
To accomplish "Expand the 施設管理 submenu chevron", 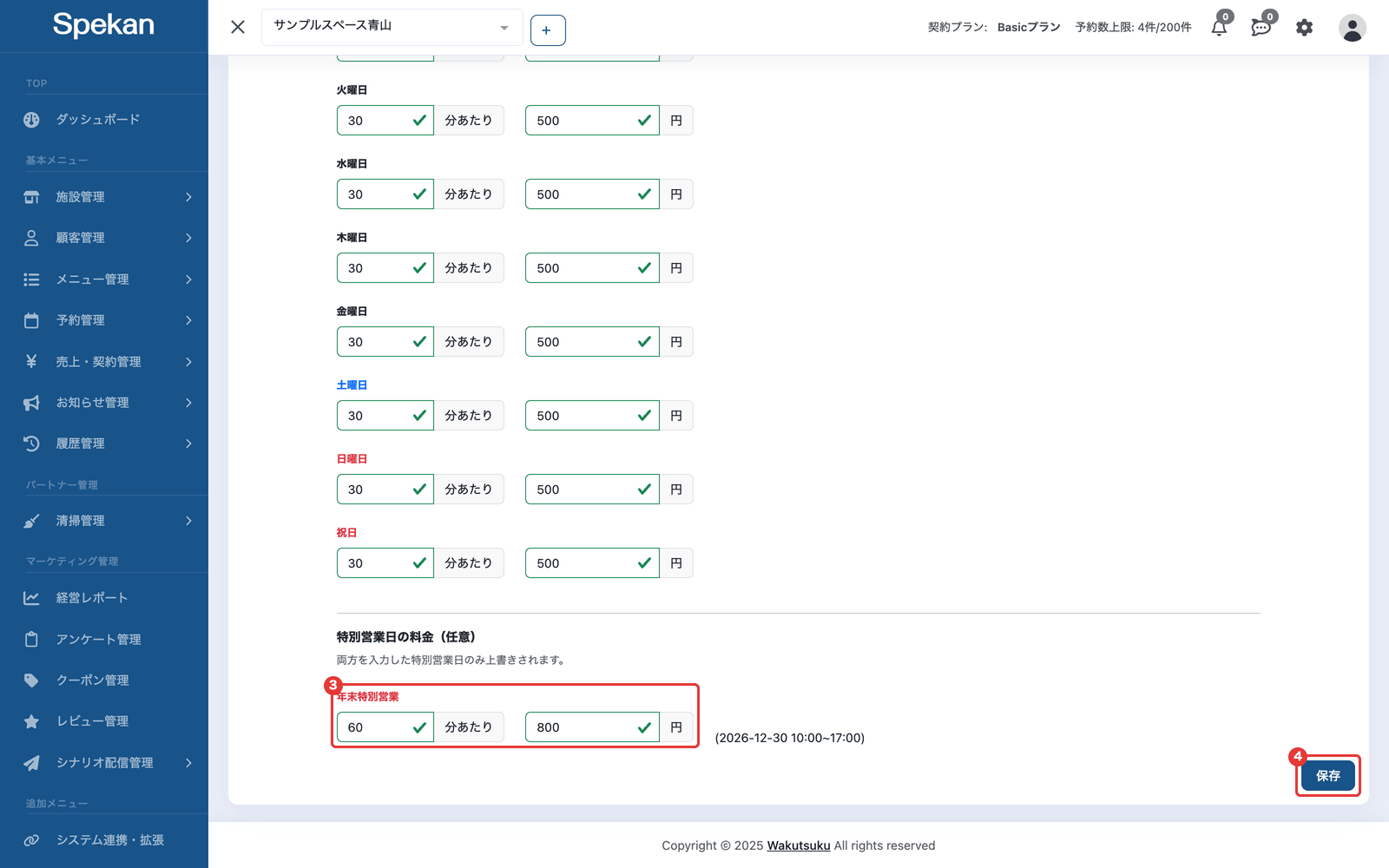I will [188, 197].
